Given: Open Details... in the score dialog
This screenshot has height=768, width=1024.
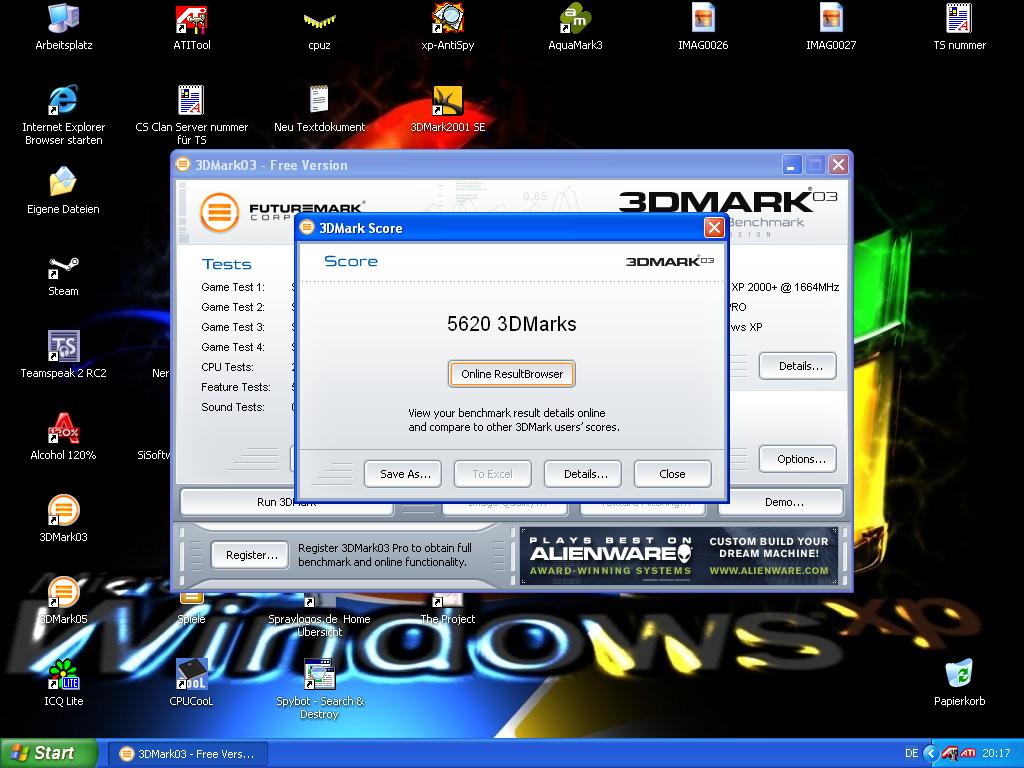Looking at the screenshot, I should [x=583, y=474].
